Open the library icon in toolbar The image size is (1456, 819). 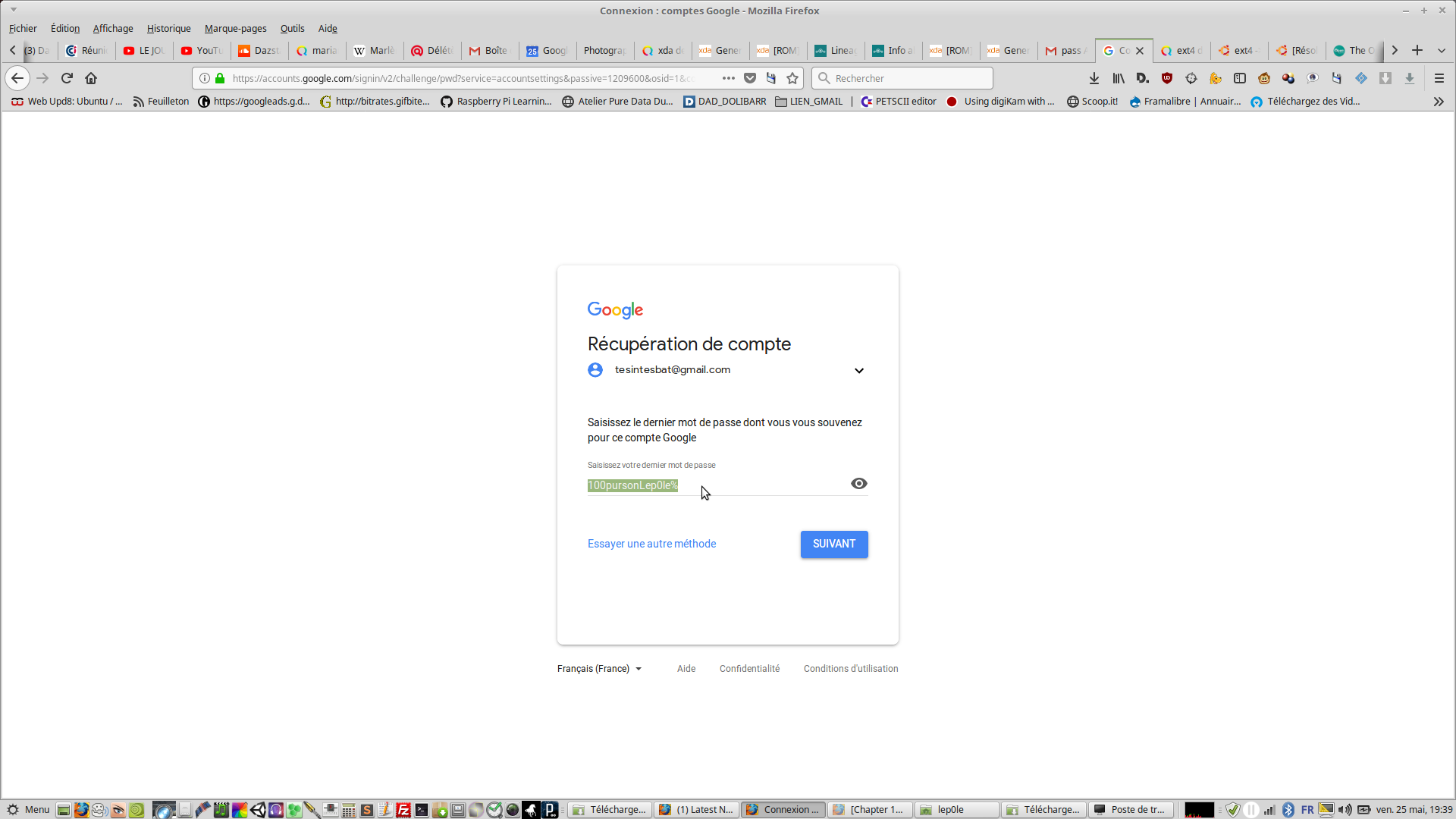click(1118, 78)
